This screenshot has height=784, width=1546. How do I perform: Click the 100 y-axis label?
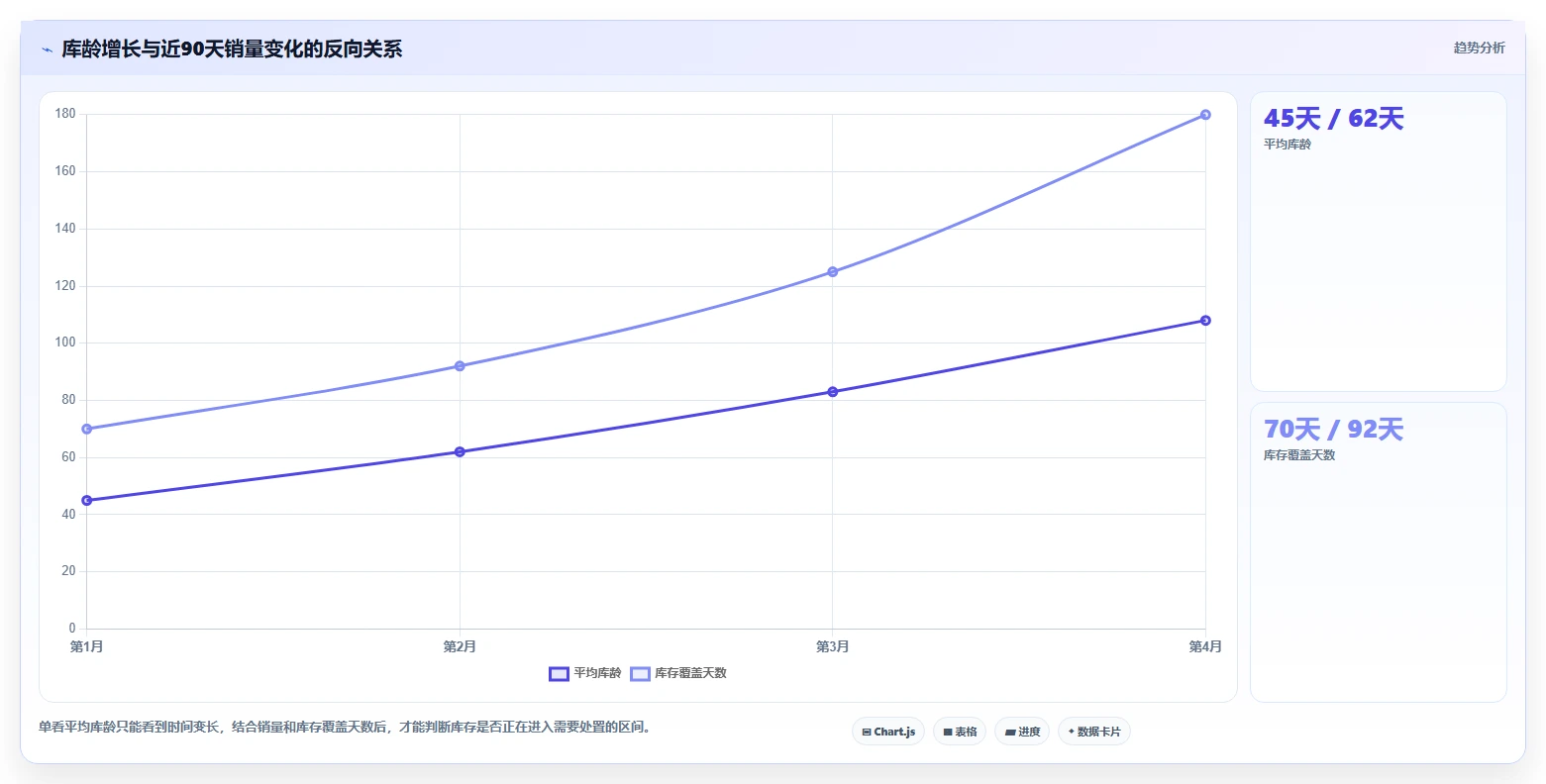tap(65, 343)
